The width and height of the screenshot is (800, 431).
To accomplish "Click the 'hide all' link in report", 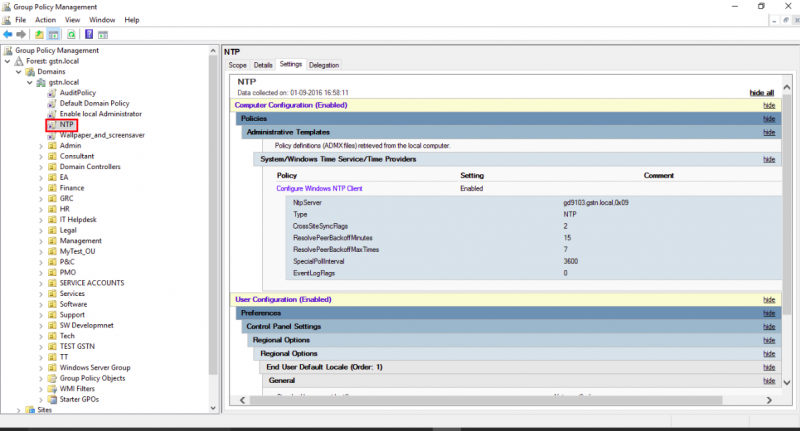I will click(x=762, y=93).
